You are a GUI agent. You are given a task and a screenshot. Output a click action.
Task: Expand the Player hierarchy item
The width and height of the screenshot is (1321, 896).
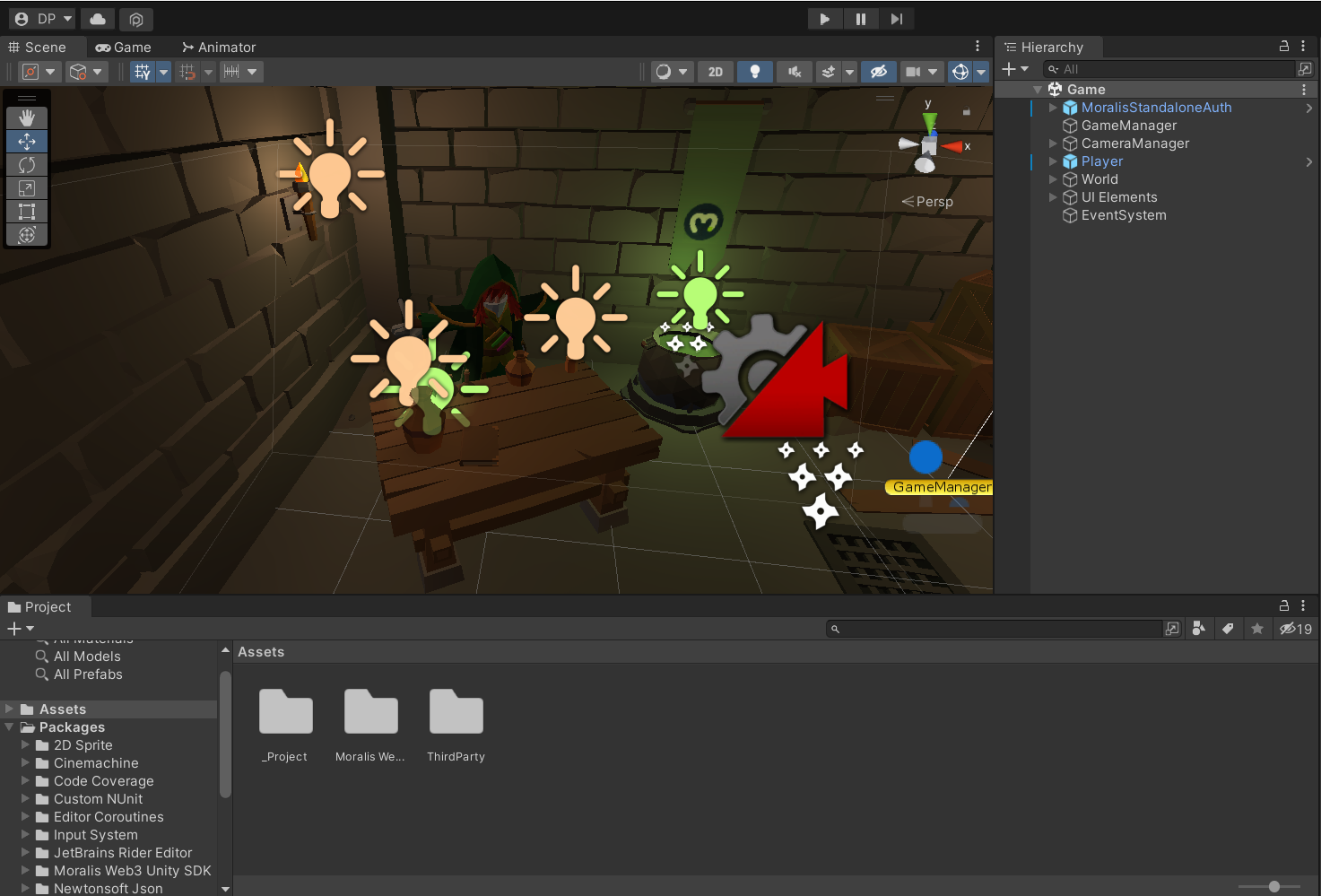point(1053,161)
